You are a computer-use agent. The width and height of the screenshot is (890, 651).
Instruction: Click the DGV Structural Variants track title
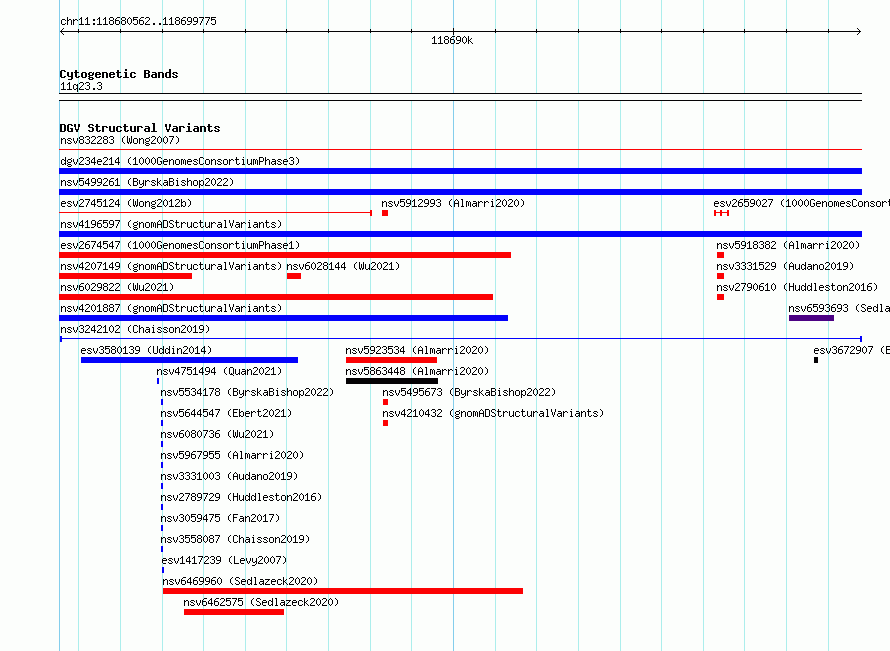[x=140, y=128]
